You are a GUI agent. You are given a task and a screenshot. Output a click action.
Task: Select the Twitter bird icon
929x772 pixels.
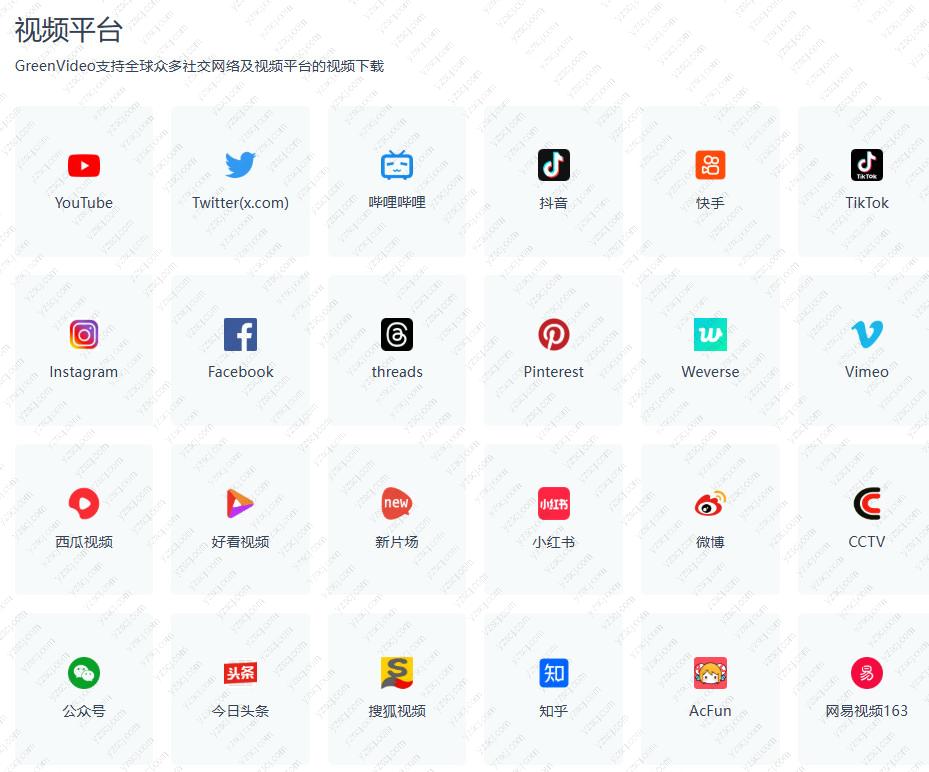click(x=240, y=165)
